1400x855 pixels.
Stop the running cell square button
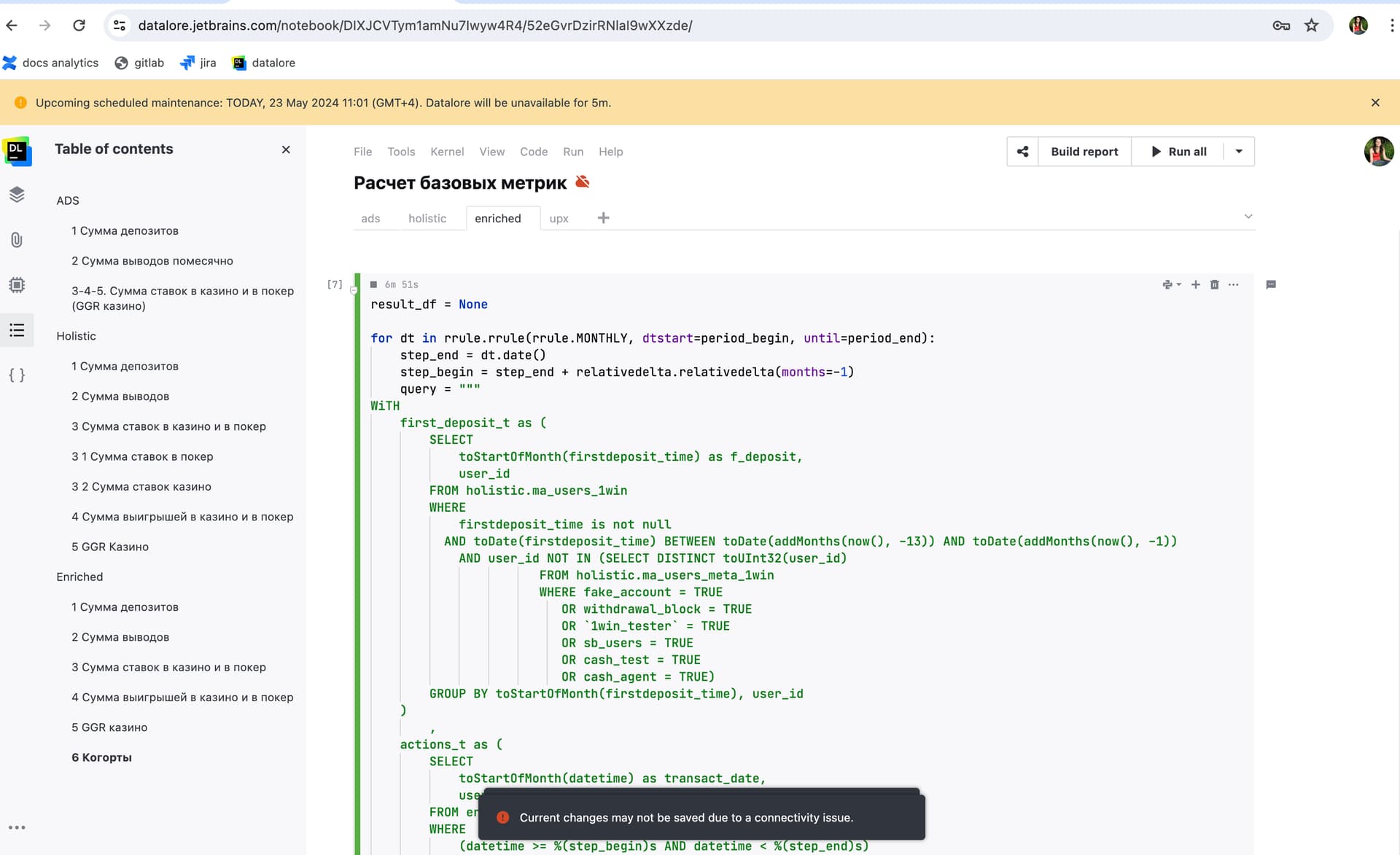click(373, 285)
